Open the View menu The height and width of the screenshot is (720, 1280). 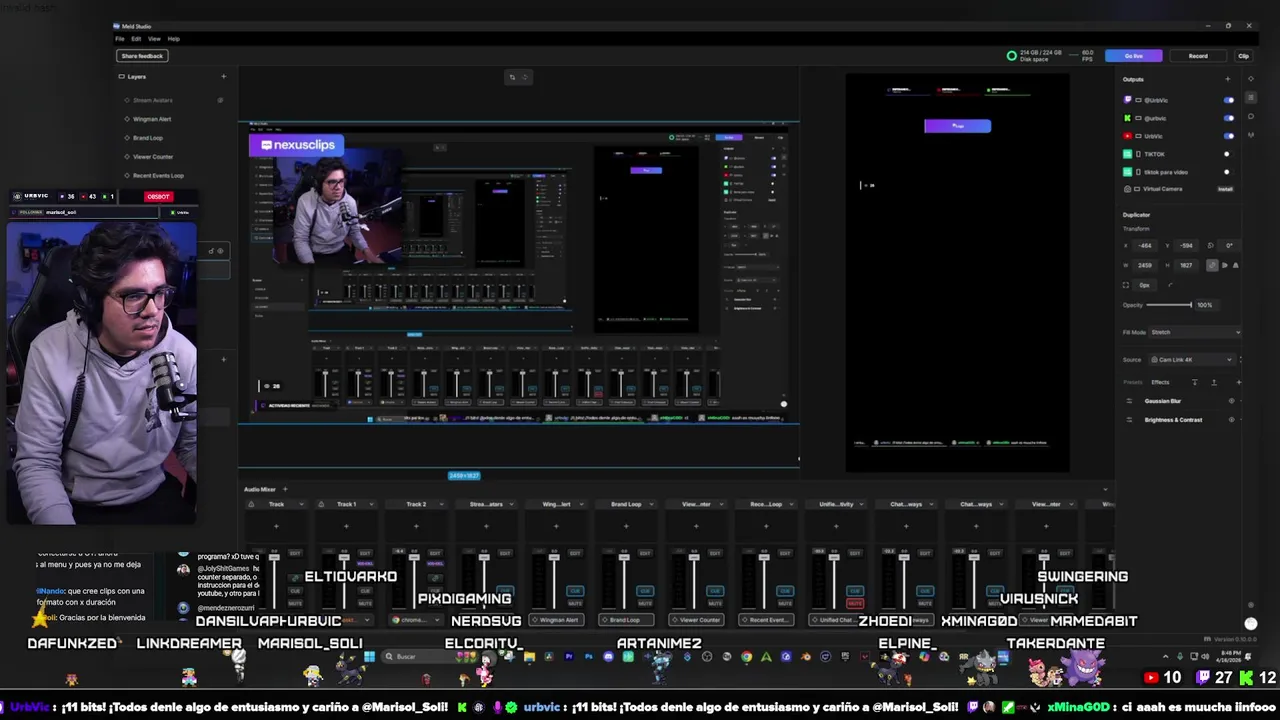pyautogui.click(x=154, y=39)
